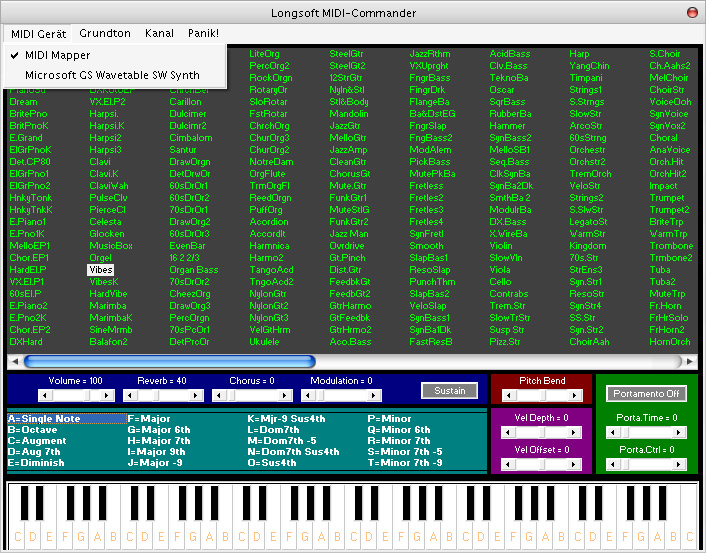Collapse the open MIDI Gerät menu
706x553 pixels.
coord(38,33)
